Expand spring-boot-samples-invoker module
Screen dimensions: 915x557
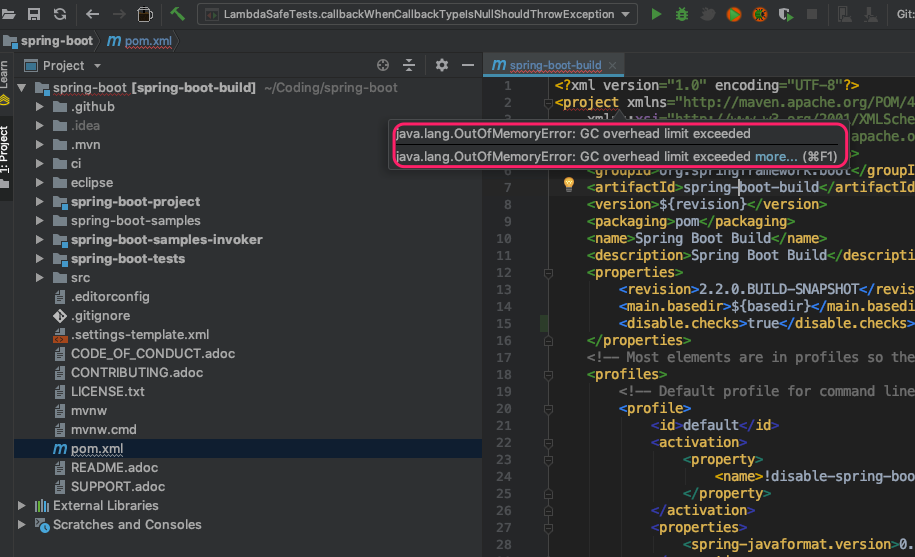[x=40, y=240]
